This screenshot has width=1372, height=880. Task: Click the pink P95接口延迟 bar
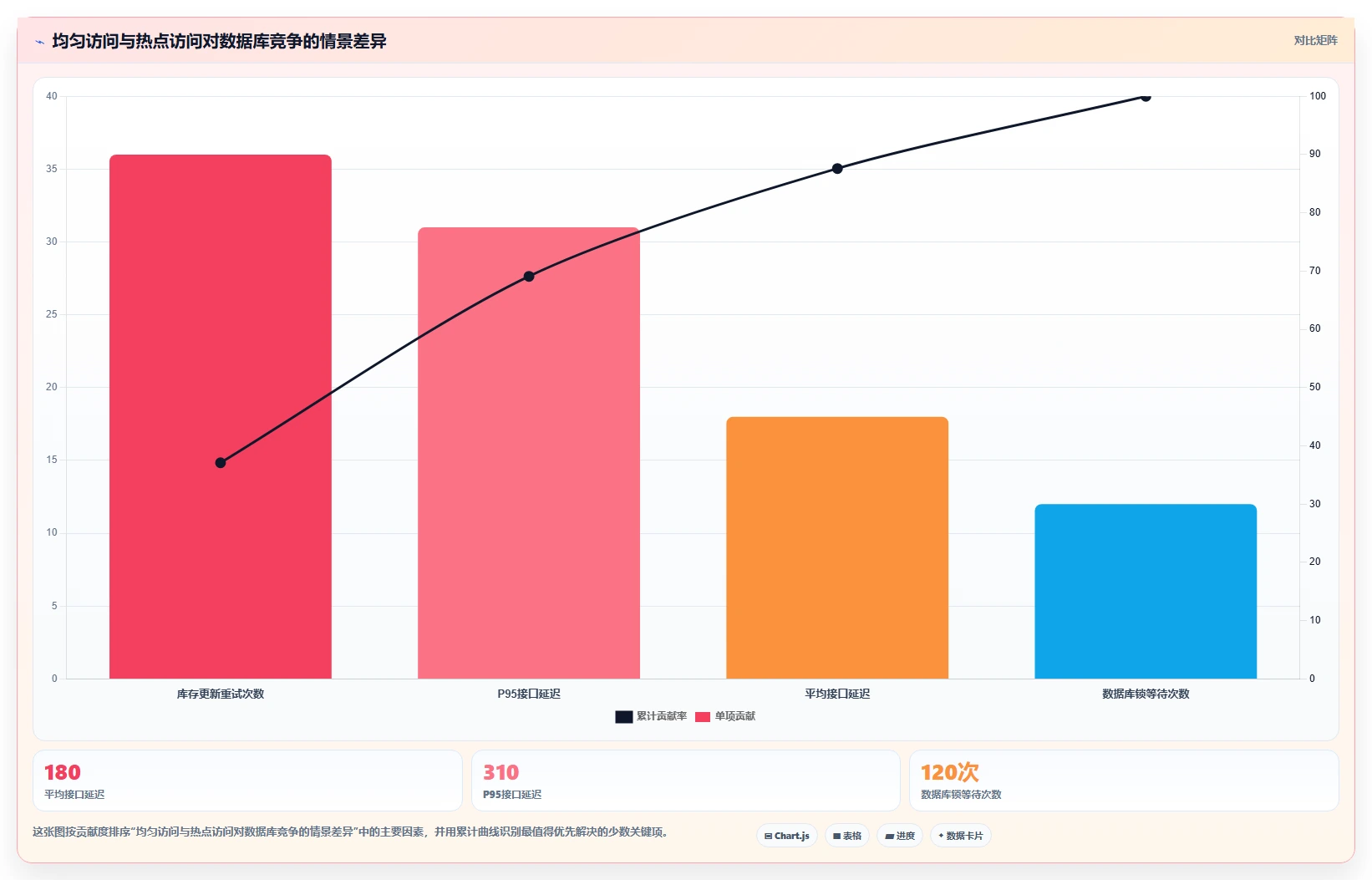pos(529,453)
